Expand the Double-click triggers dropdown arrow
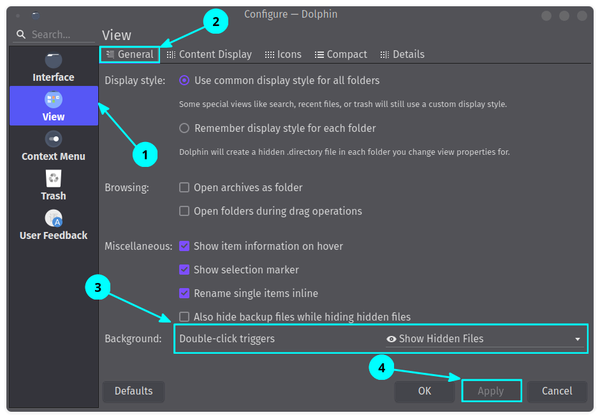This screenshot has height=418, width=600. coord(577,339)
